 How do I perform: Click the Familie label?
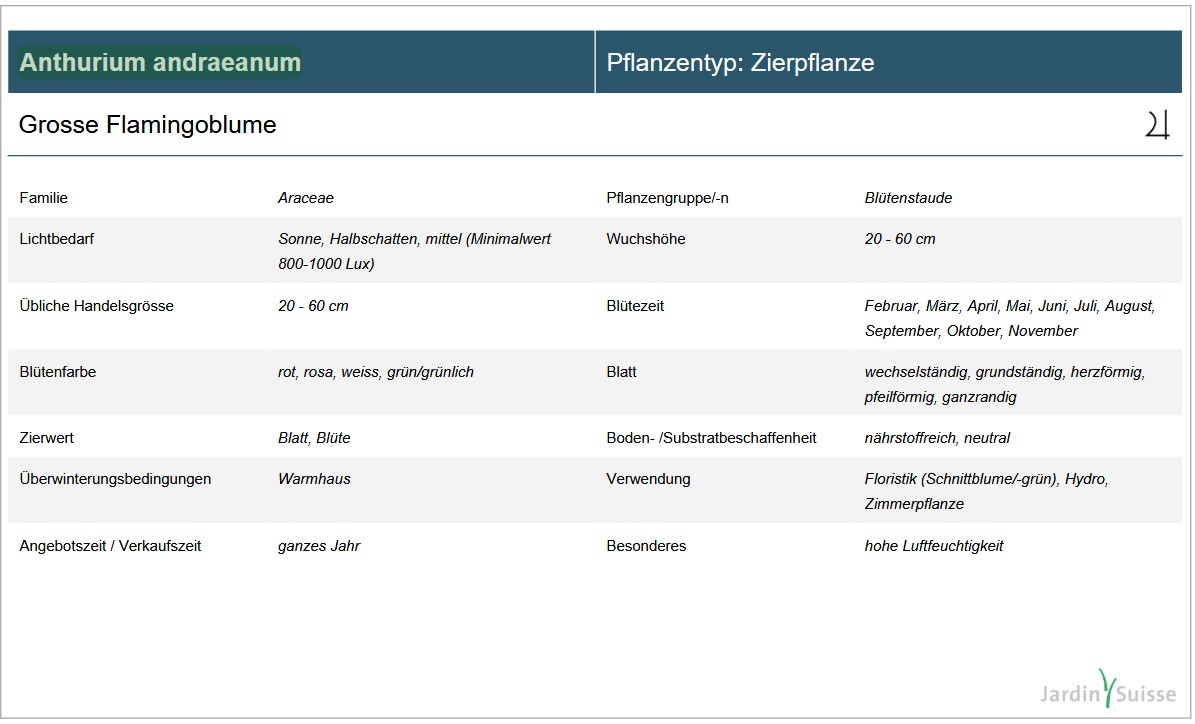[x=44, y=198]
